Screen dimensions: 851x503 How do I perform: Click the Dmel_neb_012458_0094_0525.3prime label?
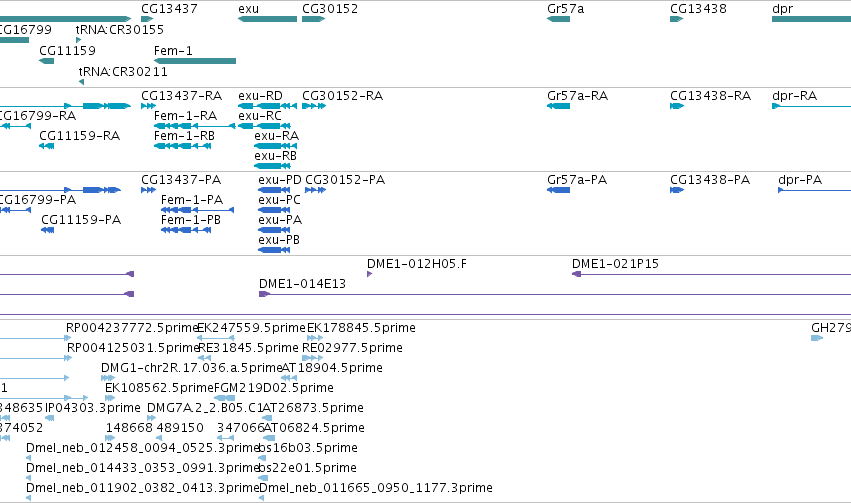(x=142, y=448)
